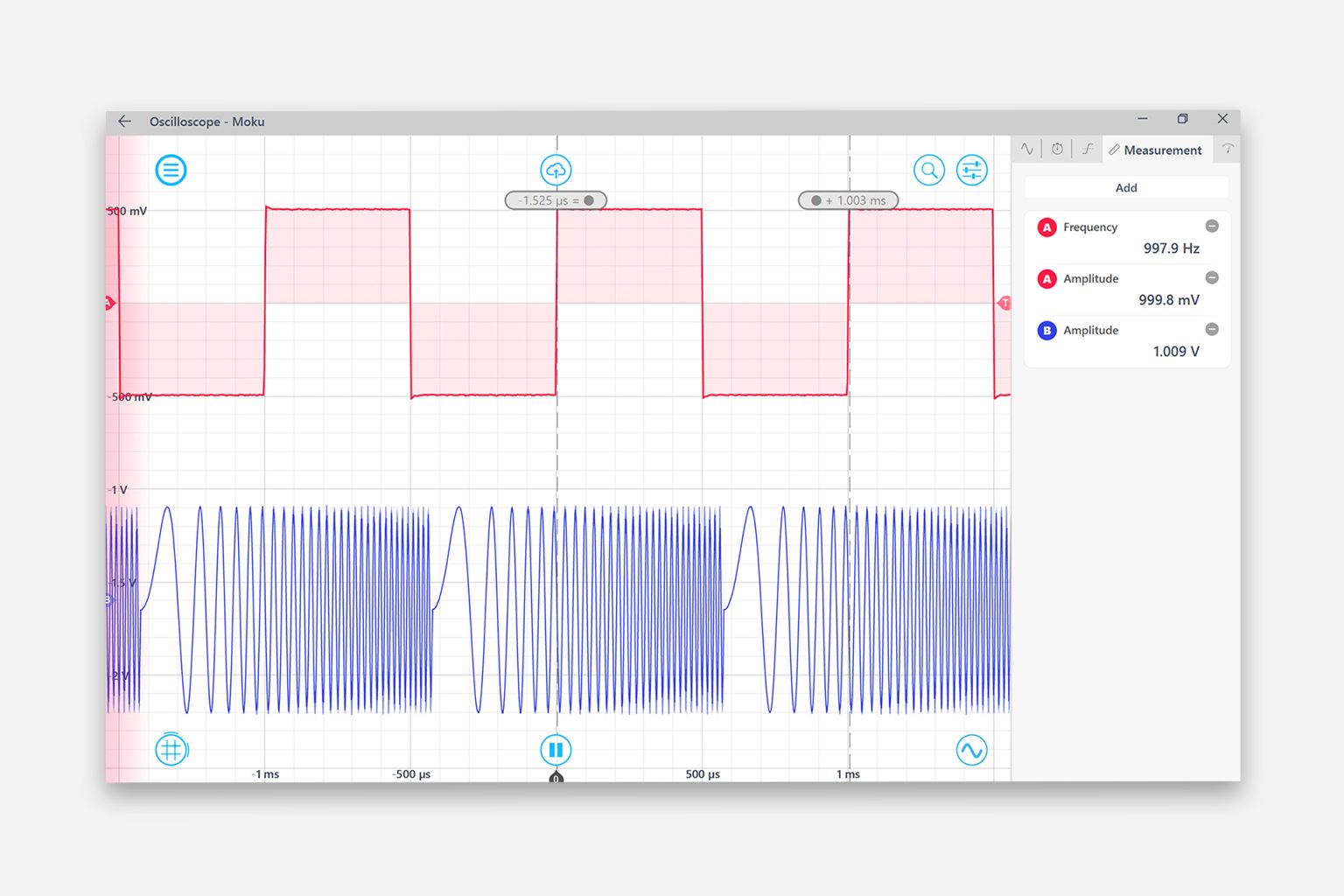1344x896 pixels.
Task: Open the probe icon panel on far right
Action: (x=1228, y=149)
